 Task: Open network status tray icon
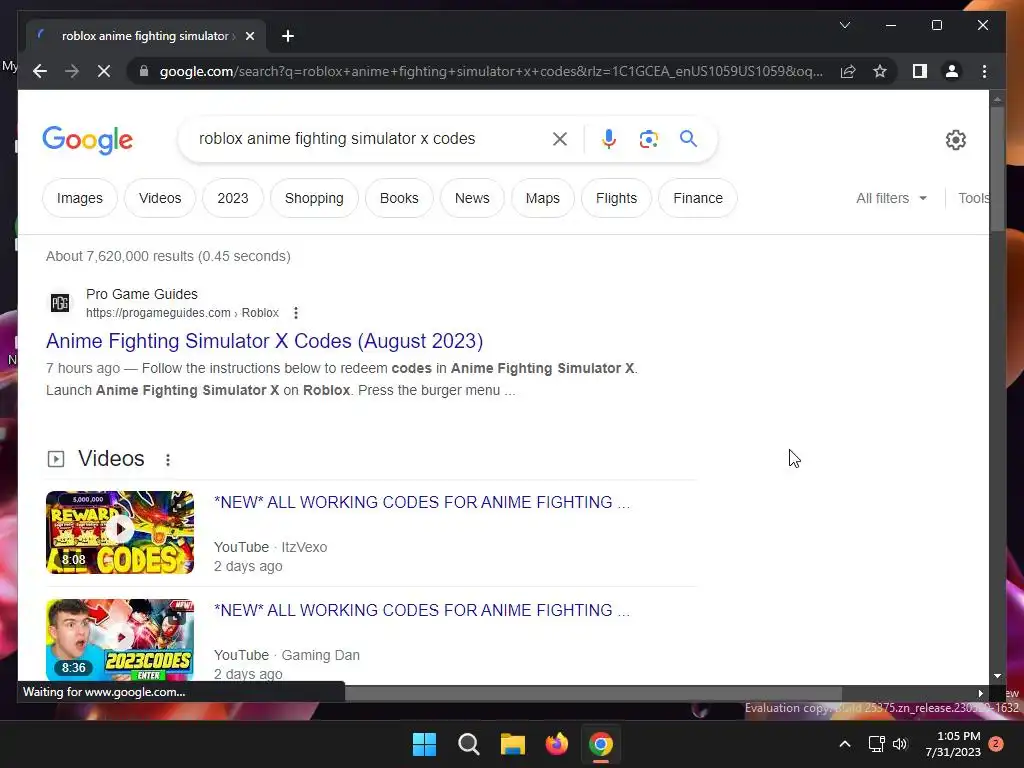click(x=876, y=744)
